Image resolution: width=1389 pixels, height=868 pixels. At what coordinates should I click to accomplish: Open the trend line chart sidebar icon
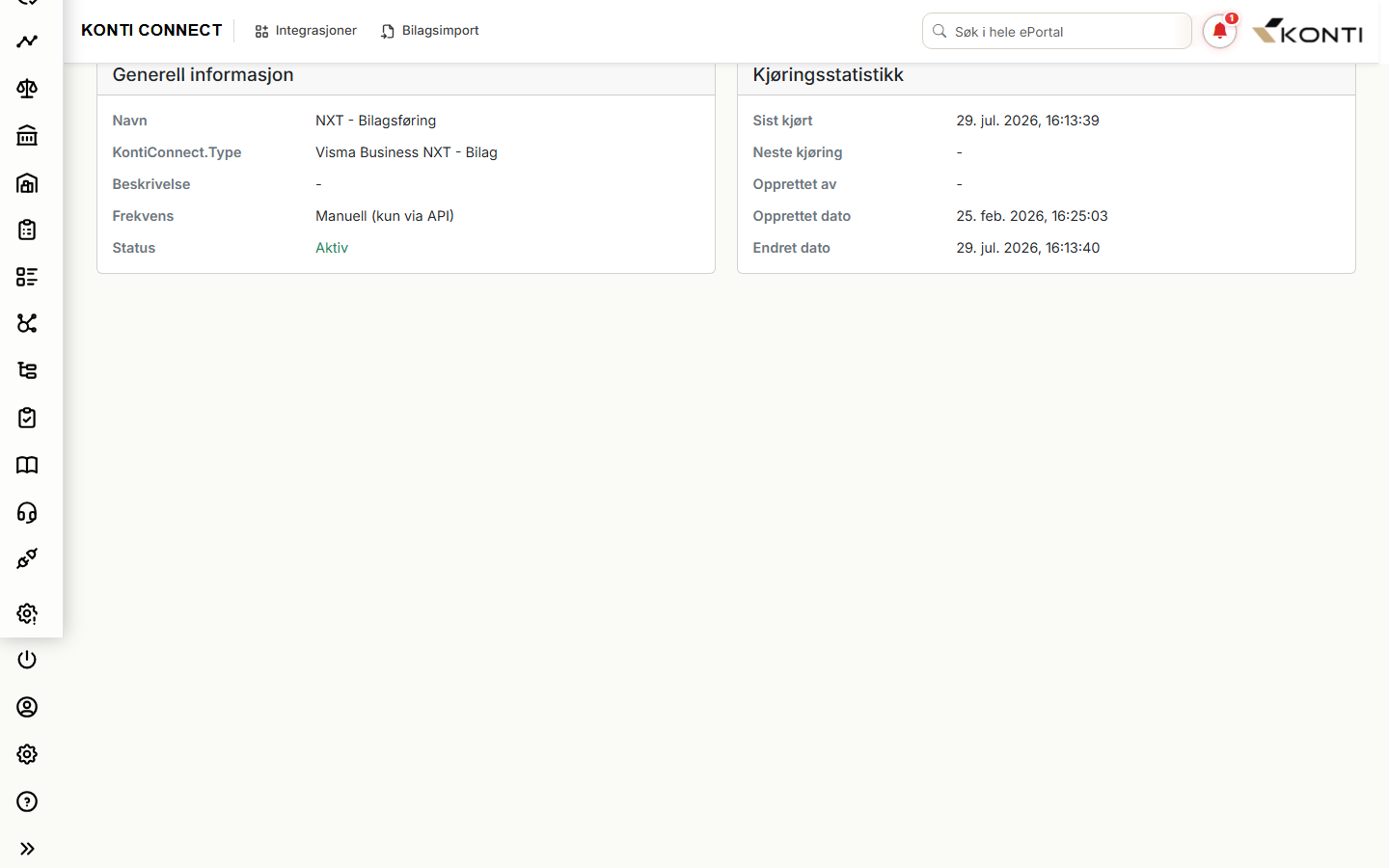pyautogui.click(x=27, y=41)
